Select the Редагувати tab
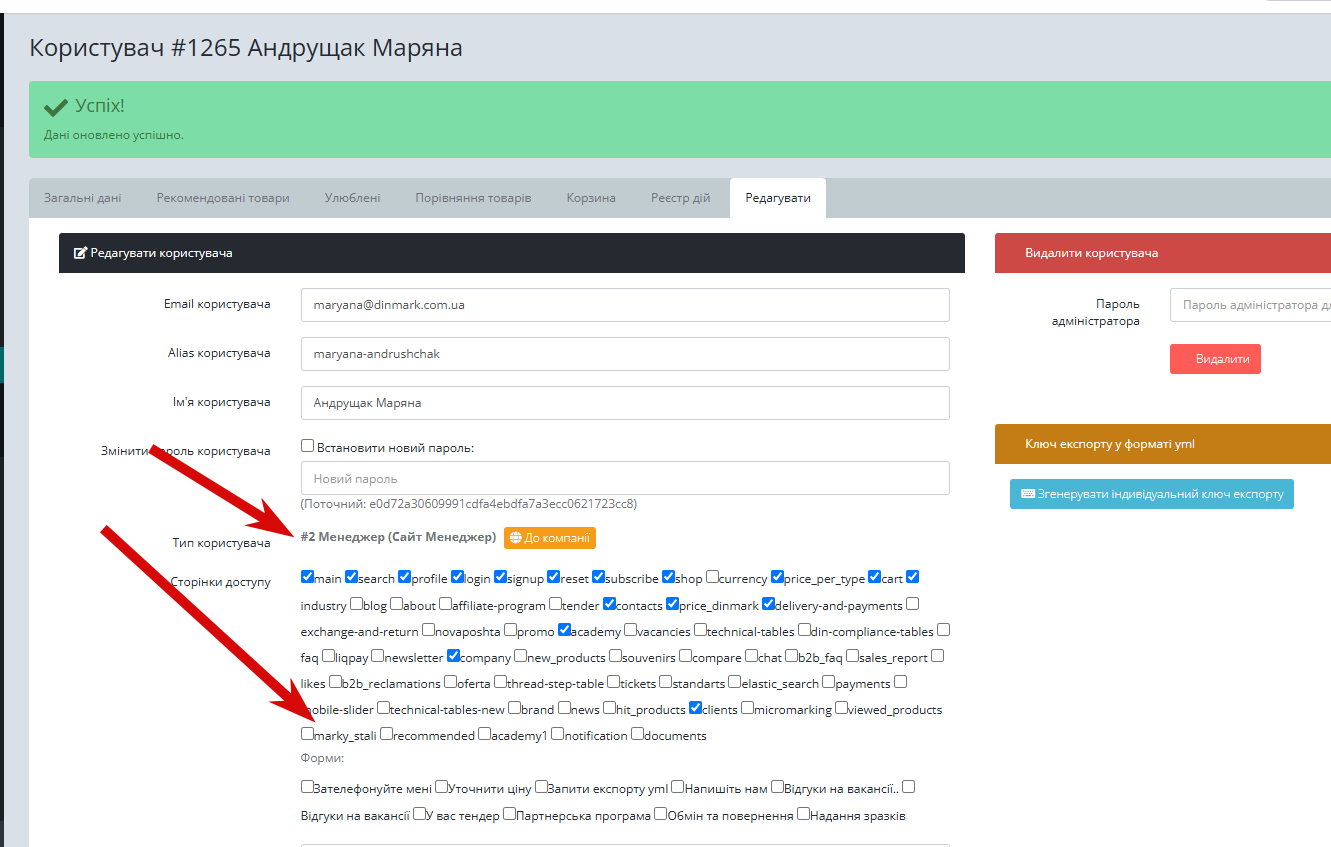 778,198
